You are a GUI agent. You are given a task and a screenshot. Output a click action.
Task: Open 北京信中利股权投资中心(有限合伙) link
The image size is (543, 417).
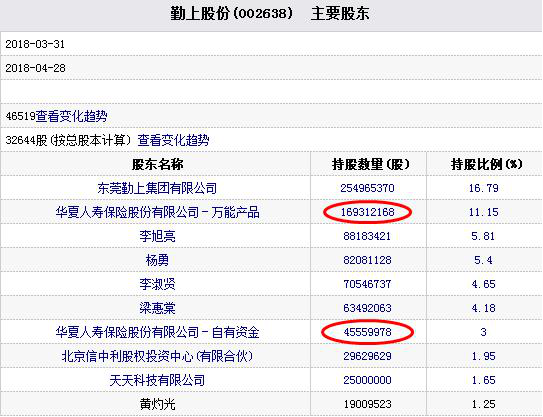(157, 356)
